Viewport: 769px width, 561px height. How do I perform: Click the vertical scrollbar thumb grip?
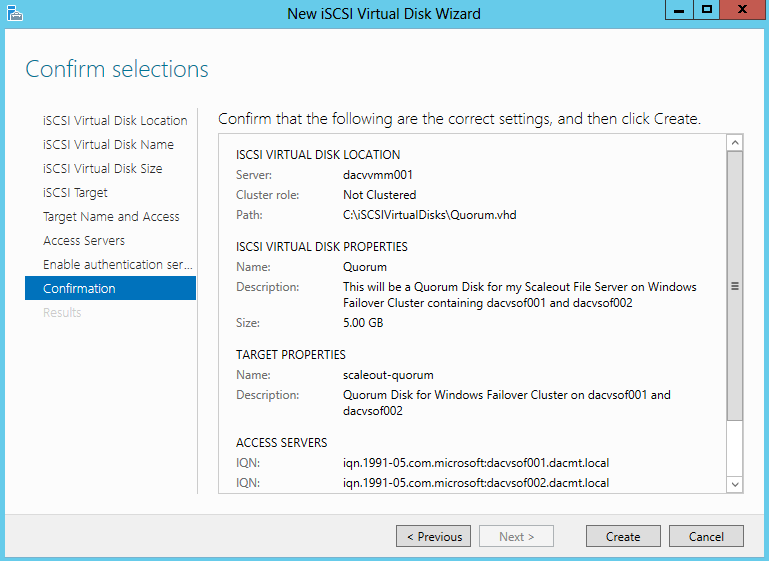pyautogui.click(x=735, y=286)
